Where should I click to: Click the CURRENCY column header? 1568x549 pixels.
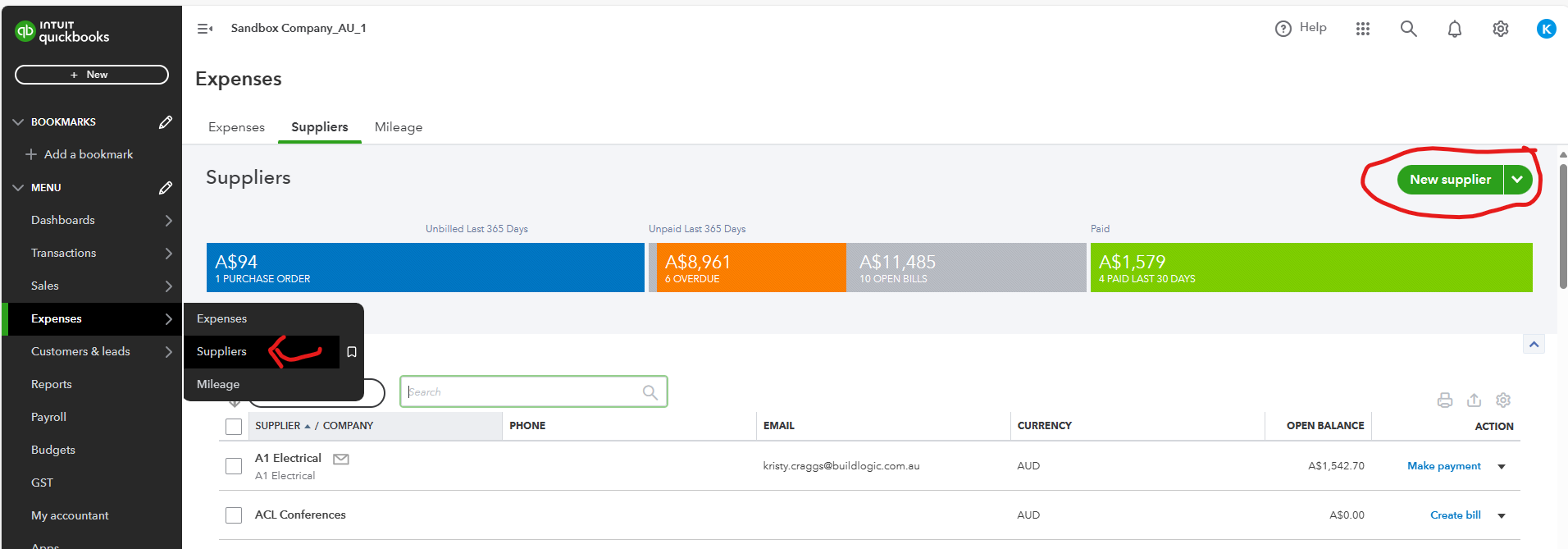coord(1045,426)
